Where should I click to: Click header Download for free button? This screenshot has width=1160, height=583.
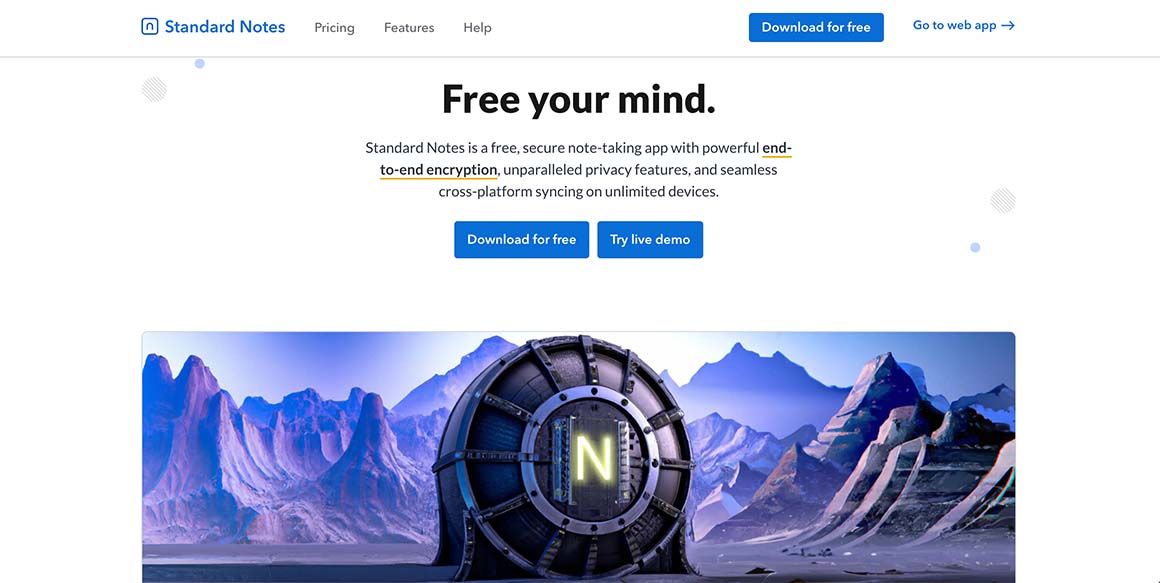click(x=816, y=27)
